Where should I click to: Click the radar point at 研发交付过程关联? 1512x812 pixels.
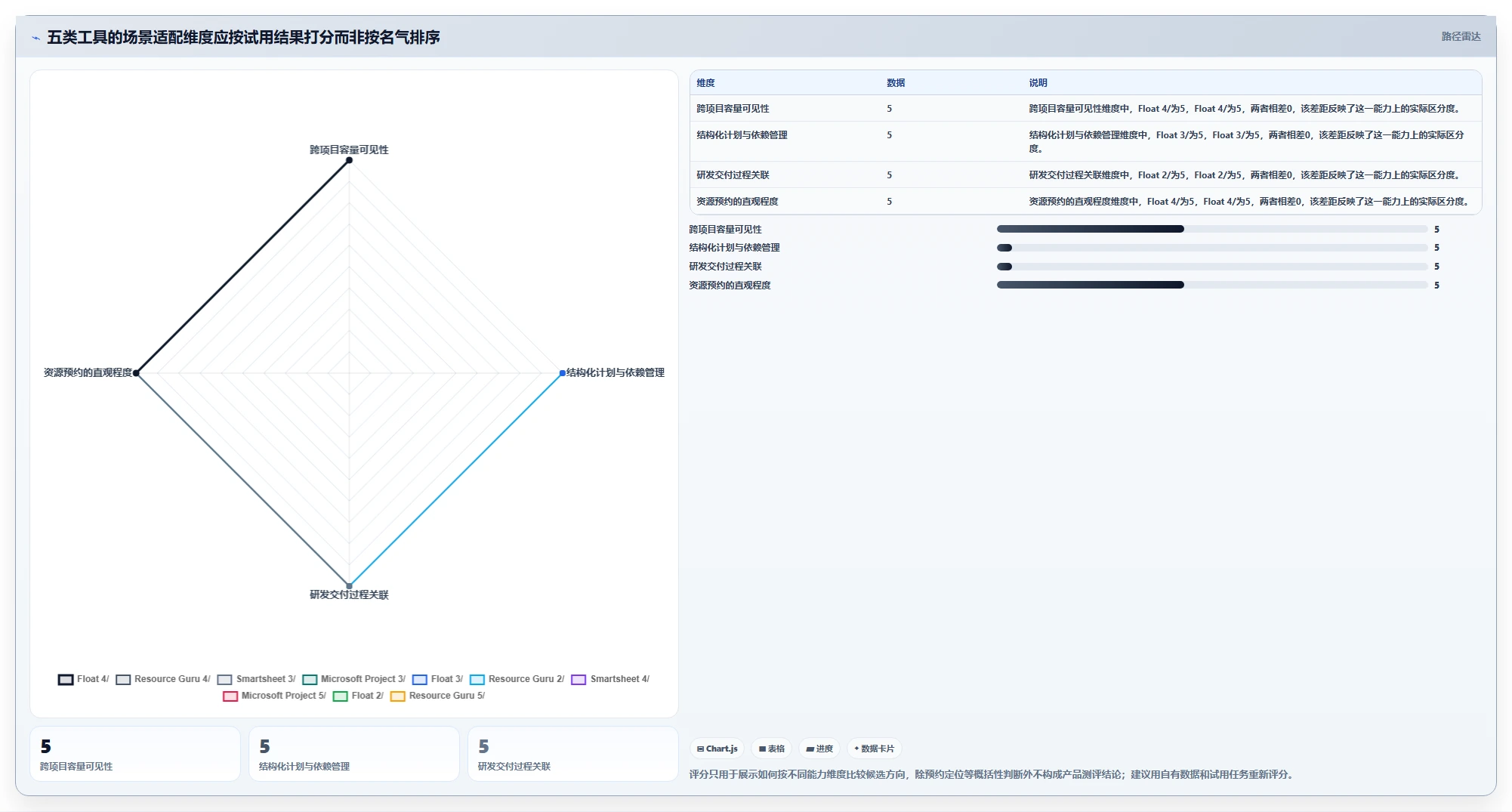pos(349,585)
